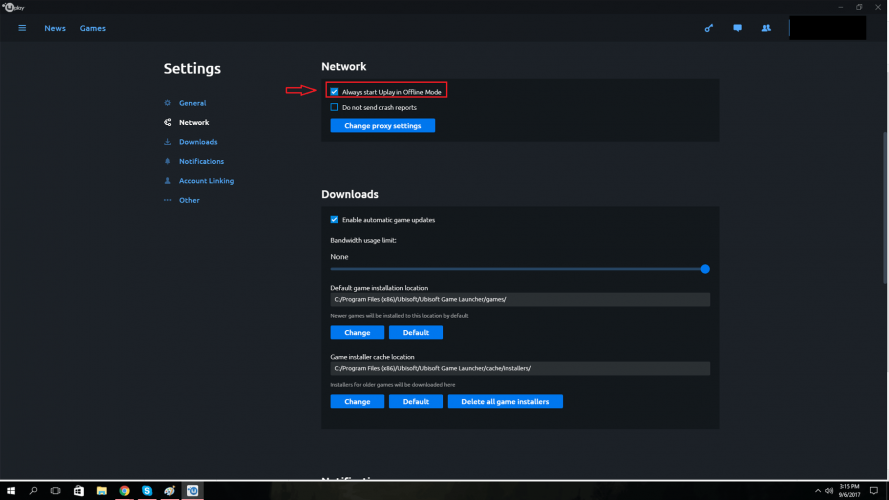Click Delete all game installers
Viewport: 889px width, 500px height.
(x=505, y=401)
